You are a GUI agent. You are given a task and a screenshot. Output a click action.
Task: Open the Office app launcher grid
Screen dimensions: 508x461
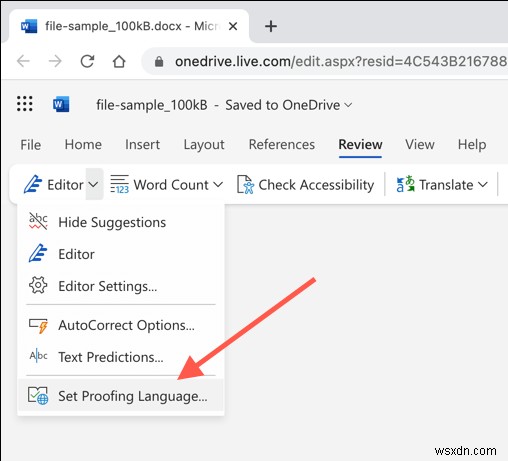(25, 104)
